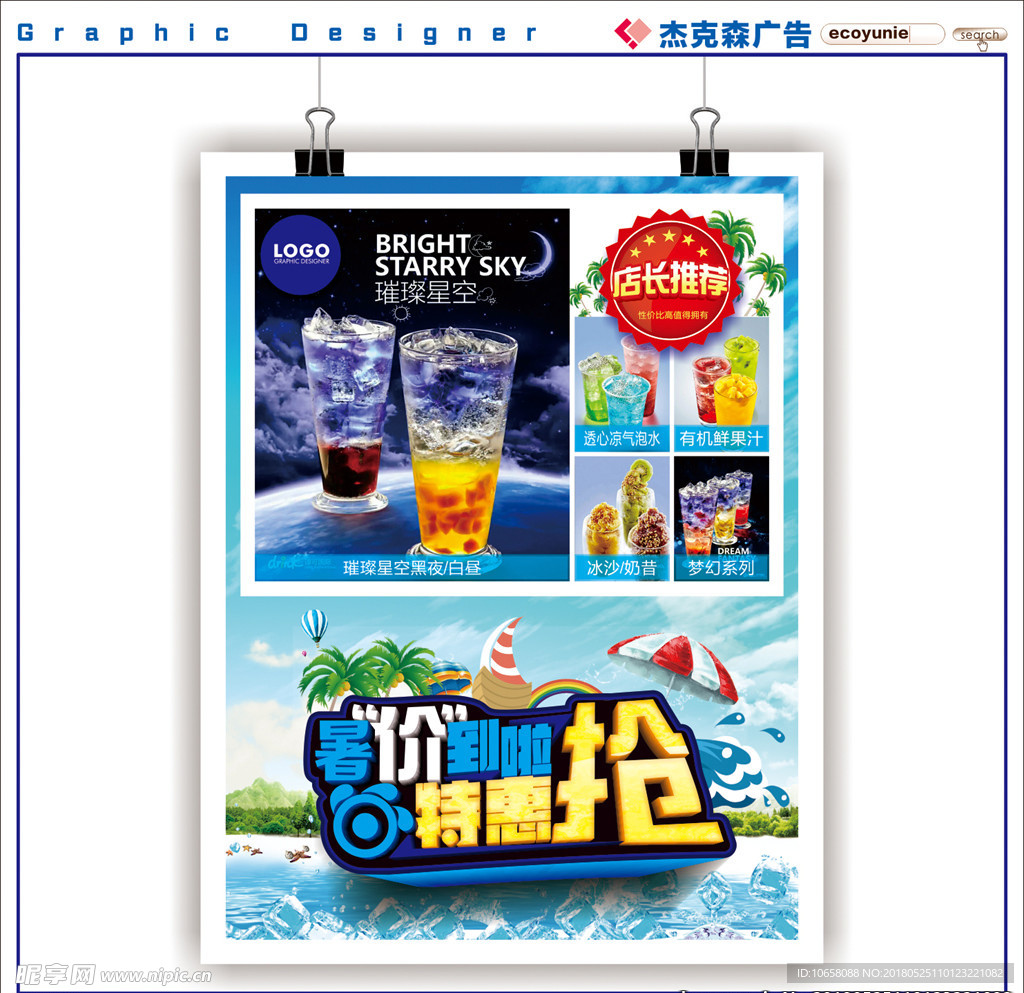The height and width of the screenshot is (993, 1024).
Task: Click the rainbow behind the title
Action: 565,691
